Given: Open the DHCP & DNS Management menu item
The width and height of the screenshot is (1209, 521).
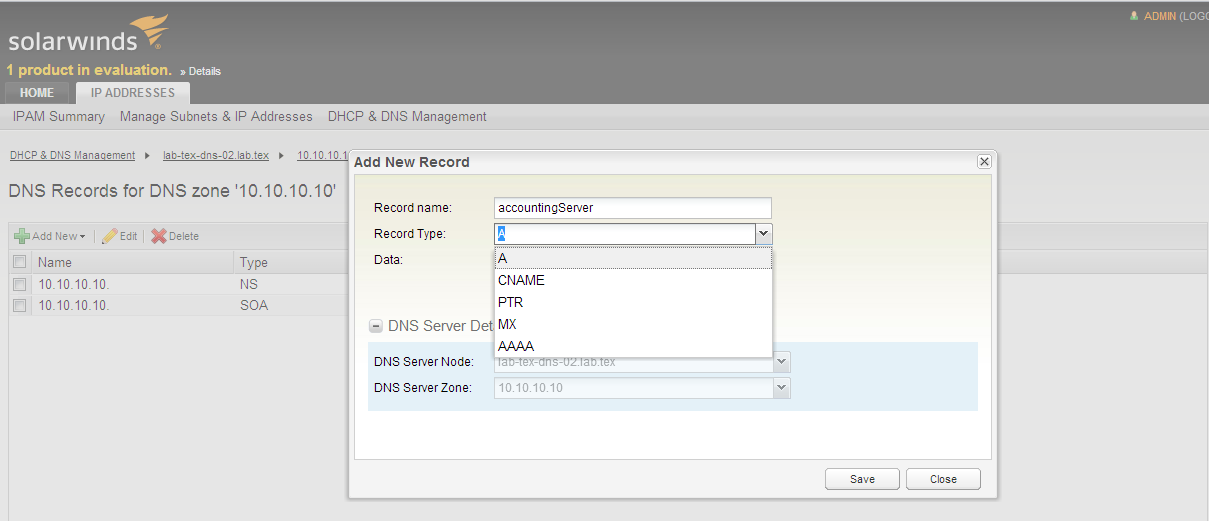Looking at the screenshot, I should (407, 117).
